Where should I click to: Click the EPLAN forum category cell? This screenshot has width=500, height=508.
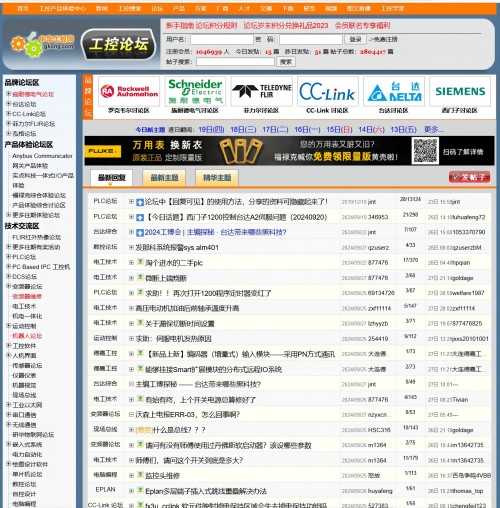[105, 489]
